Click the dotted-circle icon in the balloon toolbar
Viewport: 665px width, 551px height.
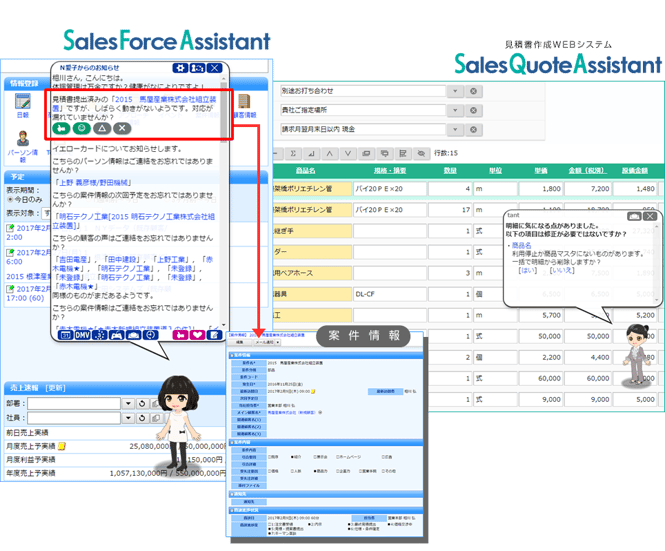[100, 335]
